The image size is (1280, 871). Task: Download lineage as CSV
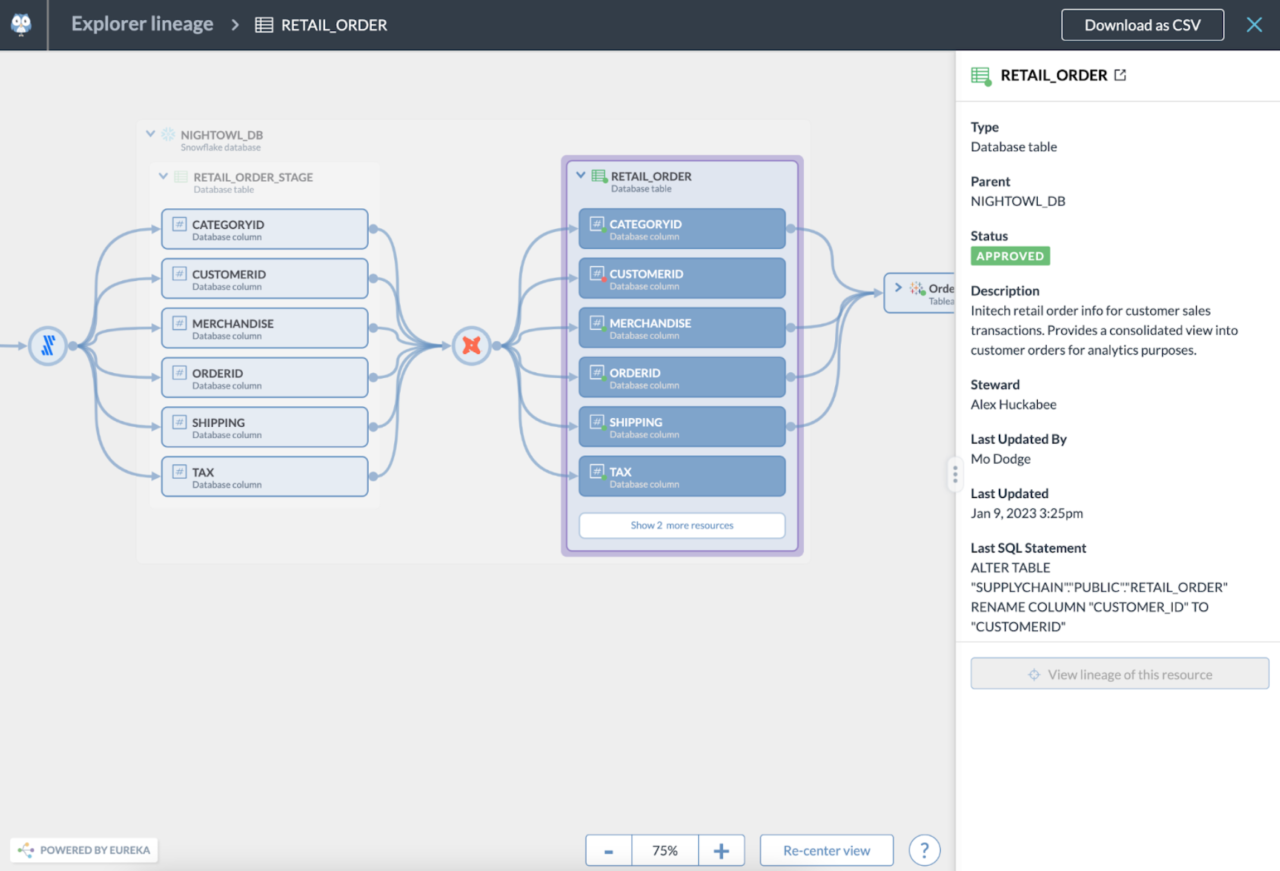click(1142, 25)
